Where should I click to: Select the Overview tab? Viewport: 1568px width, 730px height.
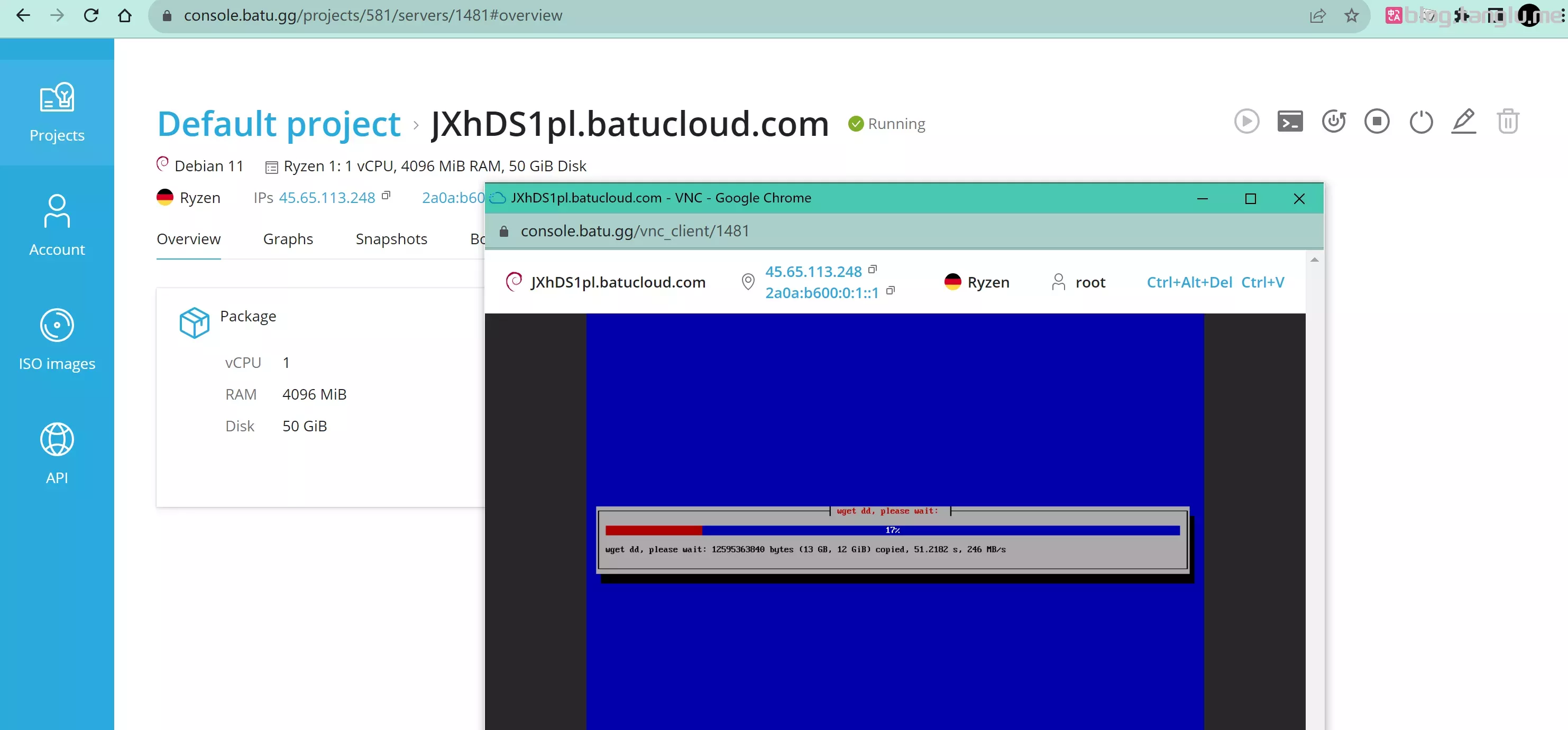pos(189,239)
